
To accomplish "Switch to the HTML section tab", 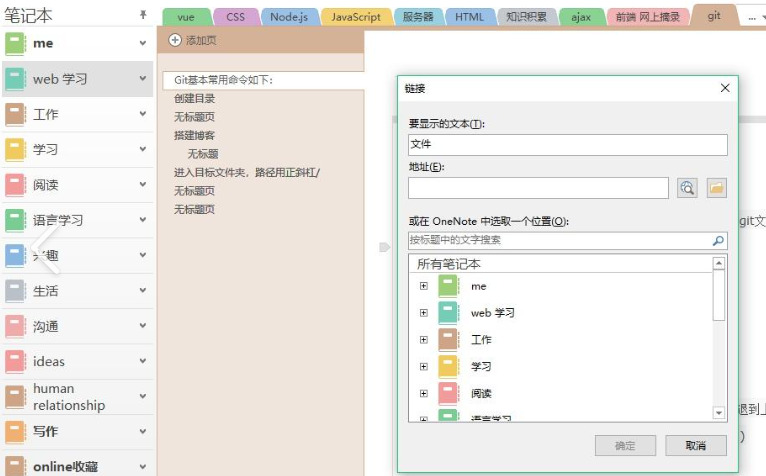I will (x=469, y=17).
